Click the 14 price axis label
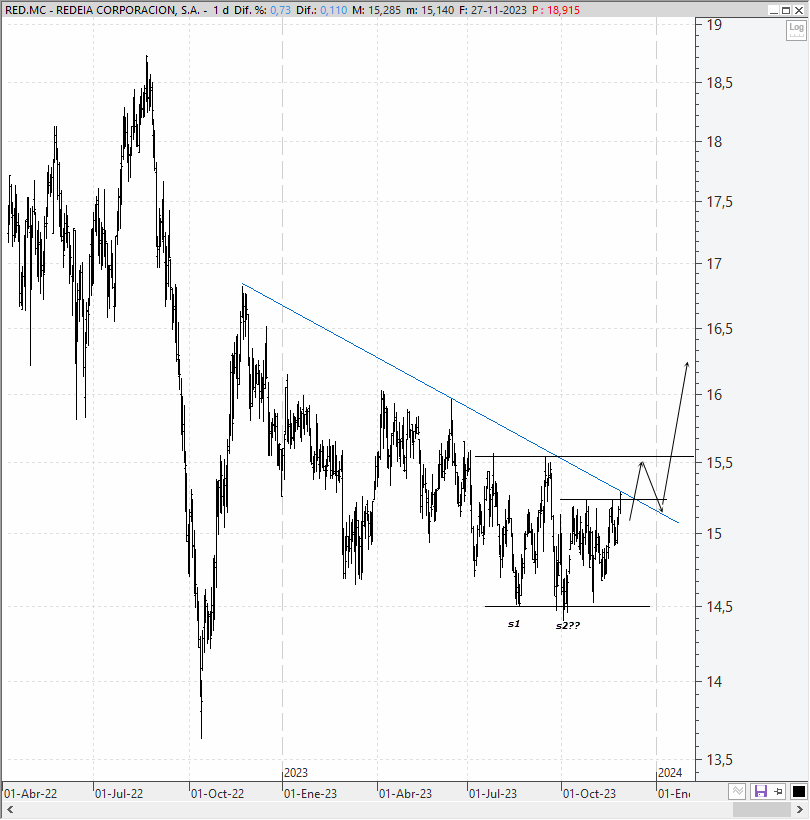Viewport: 810px width, 820px height. pyautogui.click(x=714, y=681)
